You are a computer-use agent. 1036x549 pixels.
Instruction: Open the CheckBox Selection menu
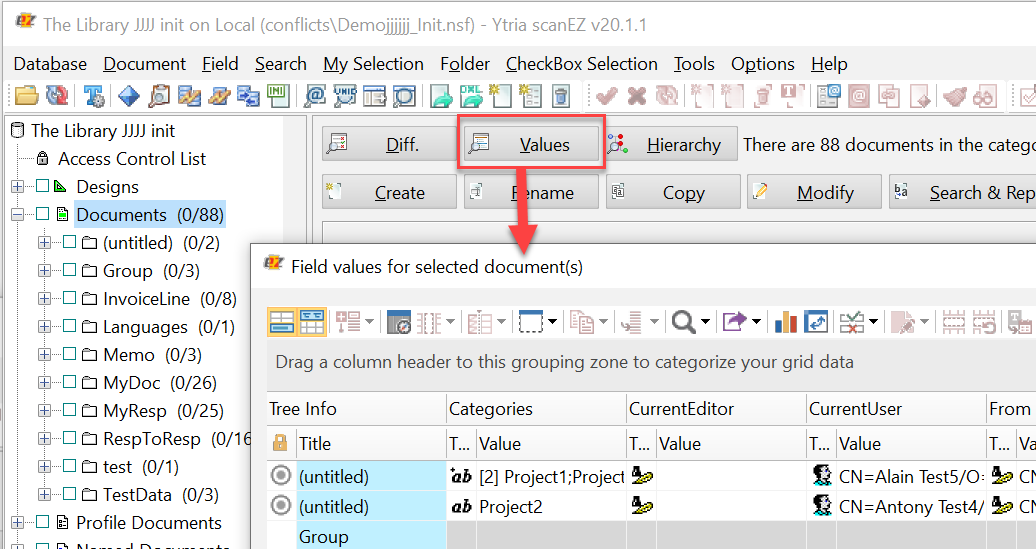point(581,64)
